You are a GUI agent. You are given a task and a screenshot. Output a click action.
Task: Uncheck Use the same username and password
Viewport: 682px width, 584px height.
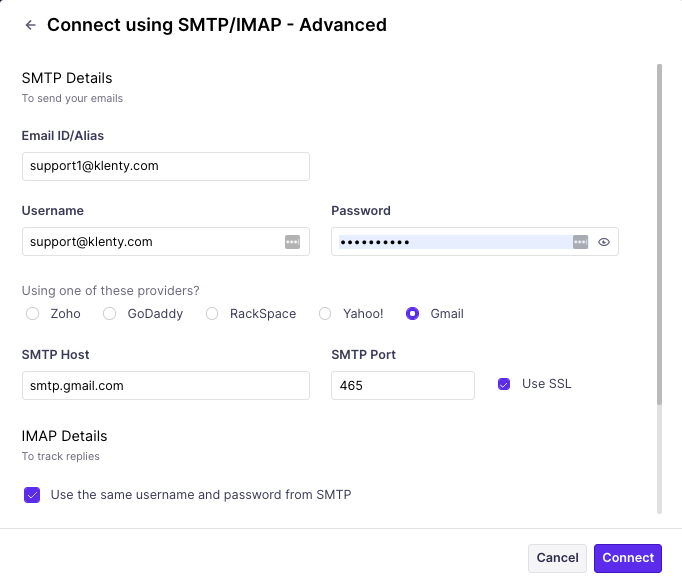(32, 495)
